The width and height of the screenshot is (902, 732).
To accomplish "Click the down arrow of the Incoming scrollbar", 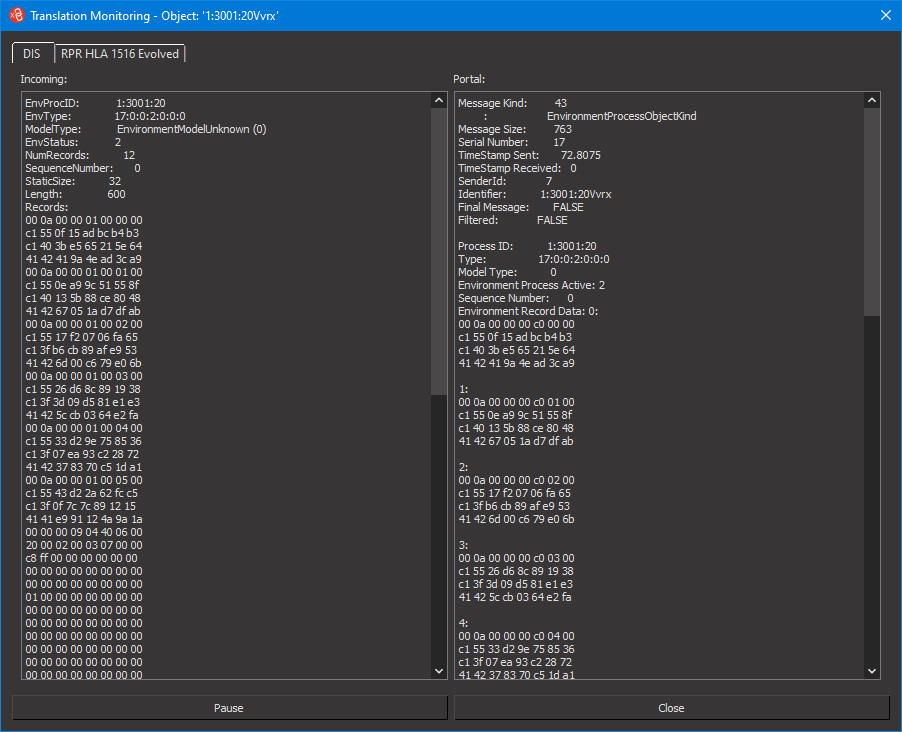I will pyautogui.click(x=438, y=671).
